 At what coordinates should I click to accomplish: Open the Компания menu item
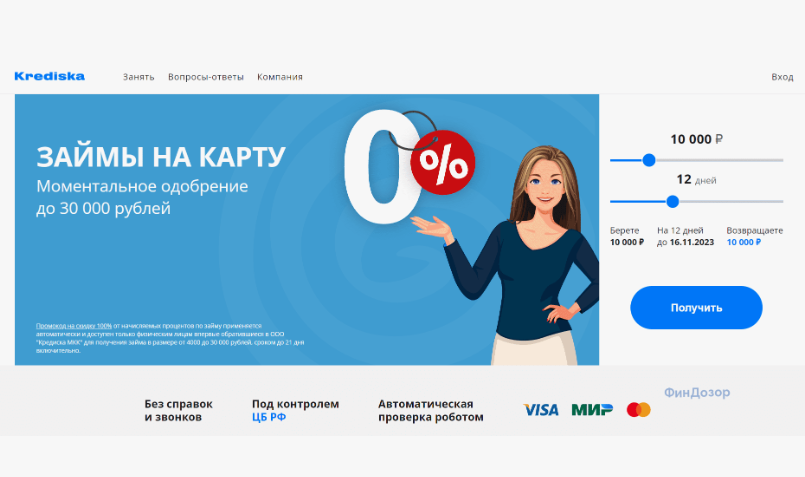pos(280,77)
